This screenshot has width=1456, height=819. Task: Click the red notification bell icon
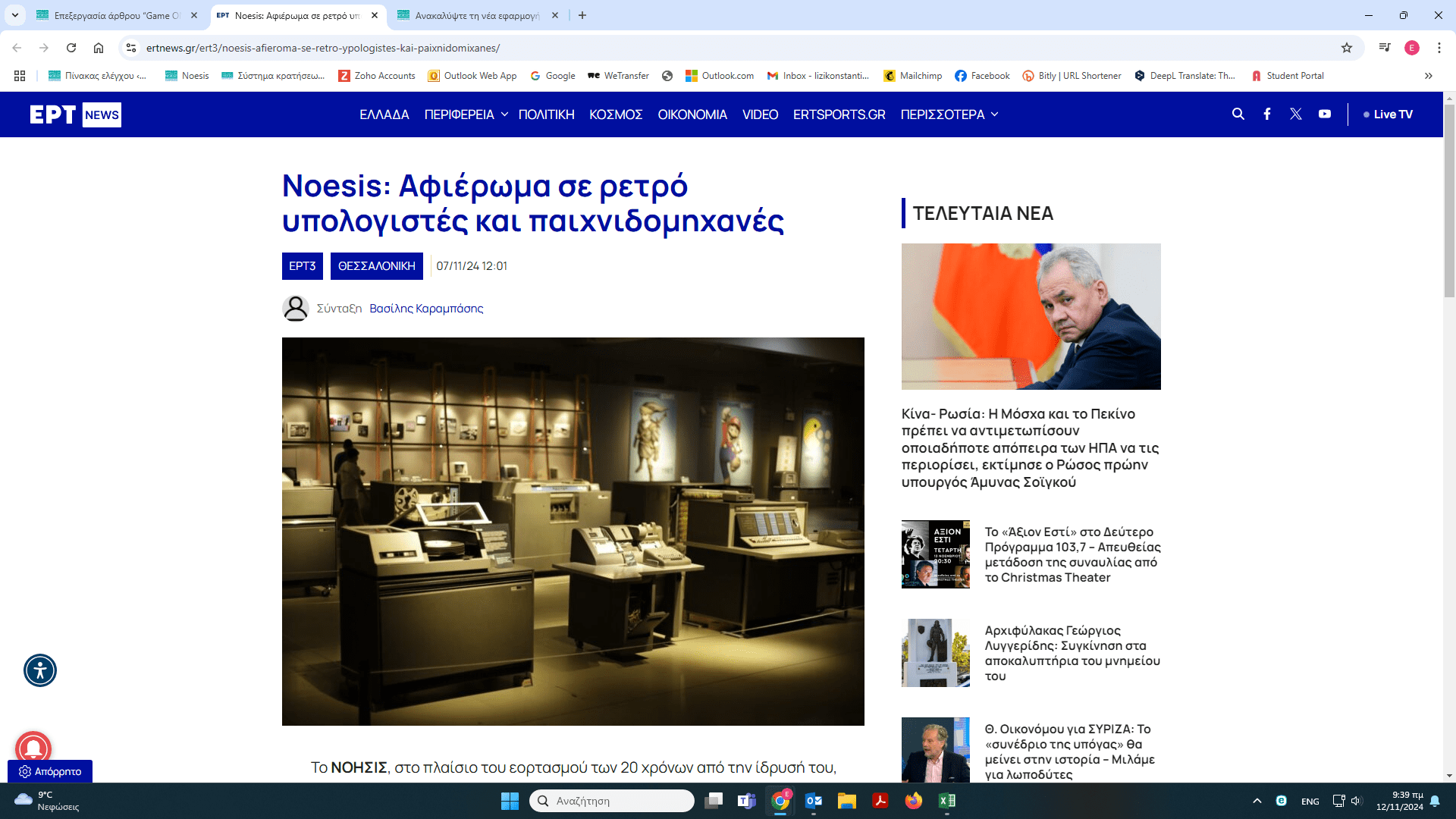[x=33, y=748]
